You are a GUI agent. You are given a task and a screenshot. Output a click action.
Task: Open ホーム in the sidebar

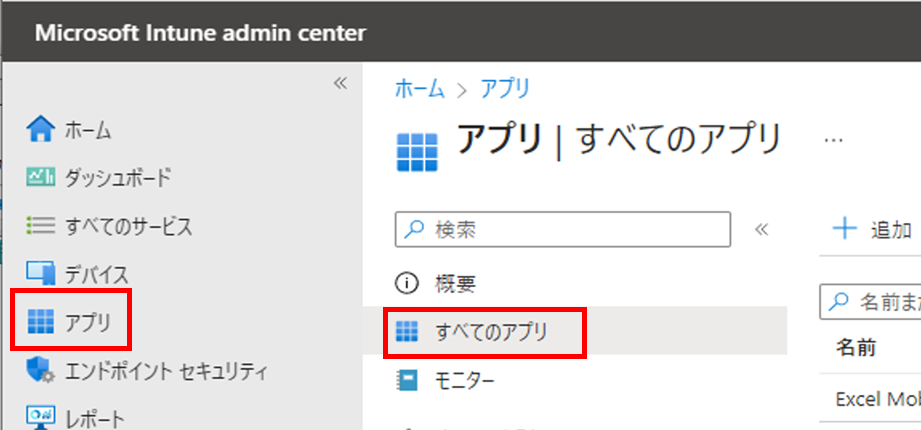tap(88, 130)
